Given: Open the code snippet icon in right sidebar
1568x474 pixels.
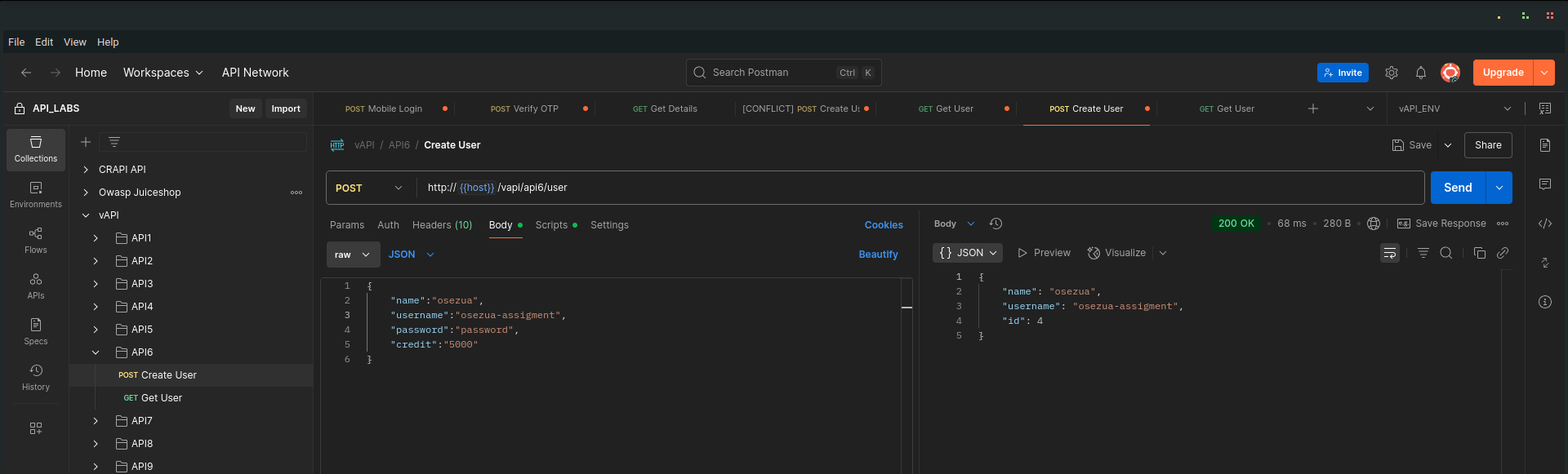Looking at the screenshot, I should [x=1545, y=224].
